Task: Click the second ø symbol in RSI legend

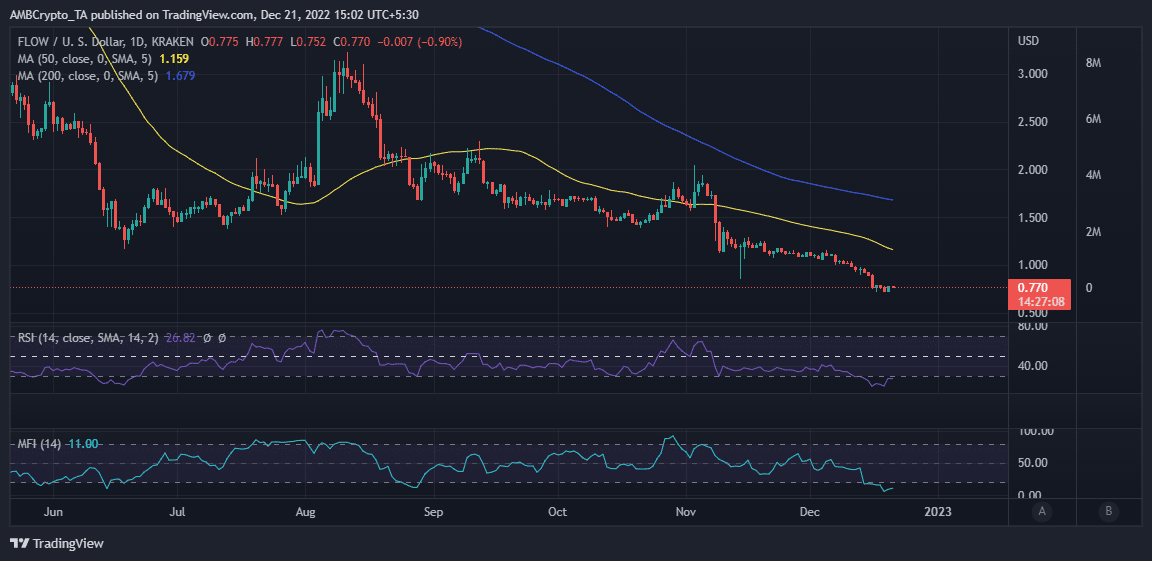Action: [x=221, y=339]
